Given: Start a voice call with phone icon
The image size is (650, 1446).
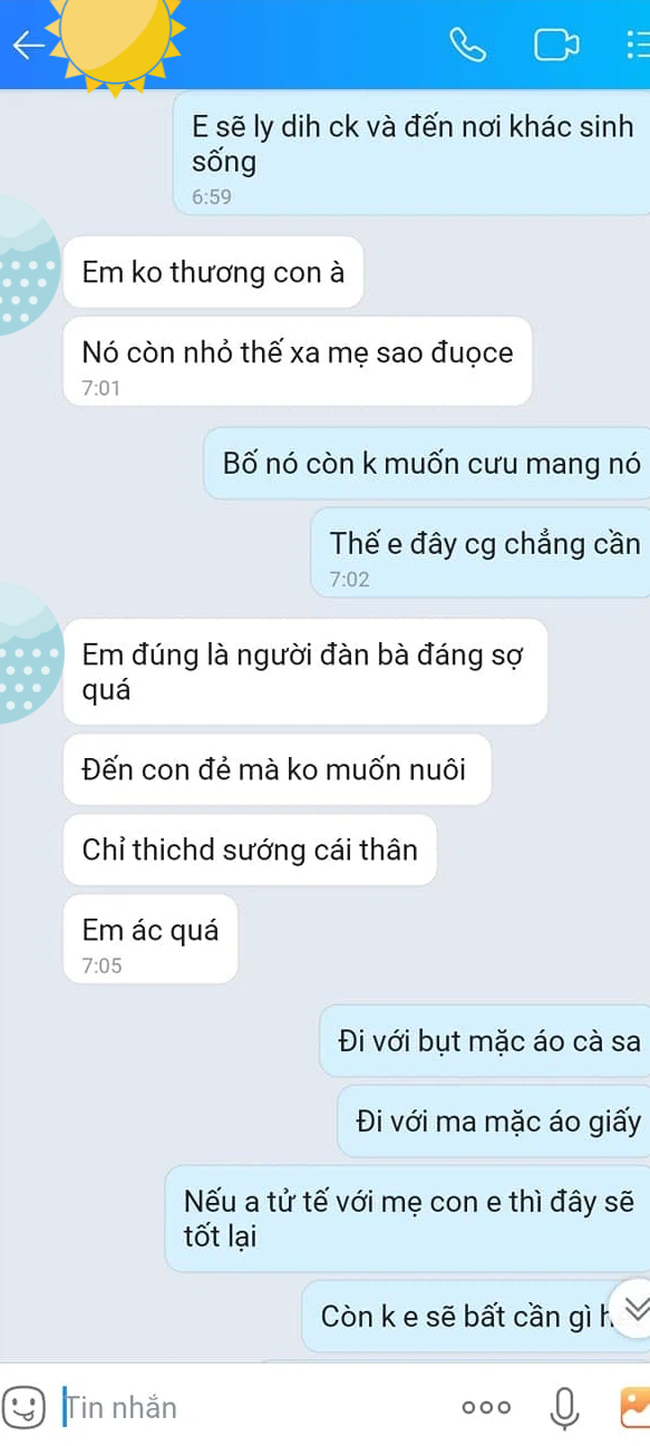Looking at the screenshot, I should (467, 45).
